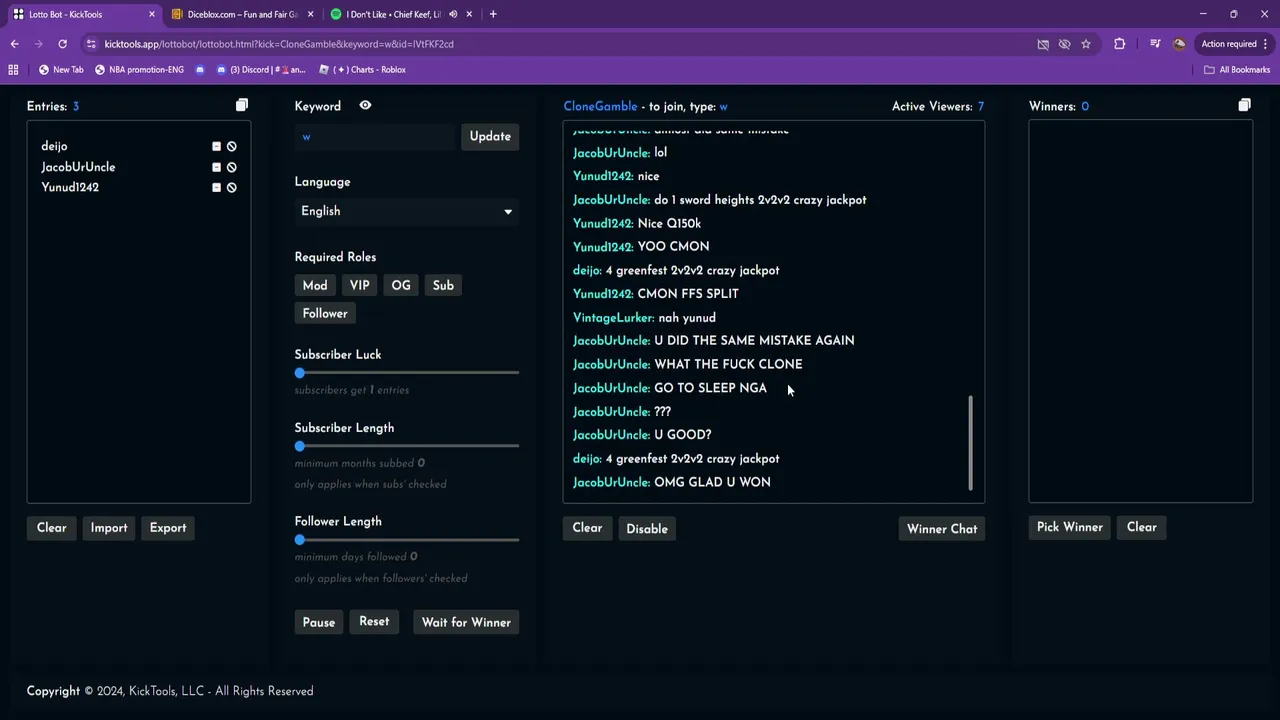Open the unlabeled Discord icon bookmark

point(200,70)
